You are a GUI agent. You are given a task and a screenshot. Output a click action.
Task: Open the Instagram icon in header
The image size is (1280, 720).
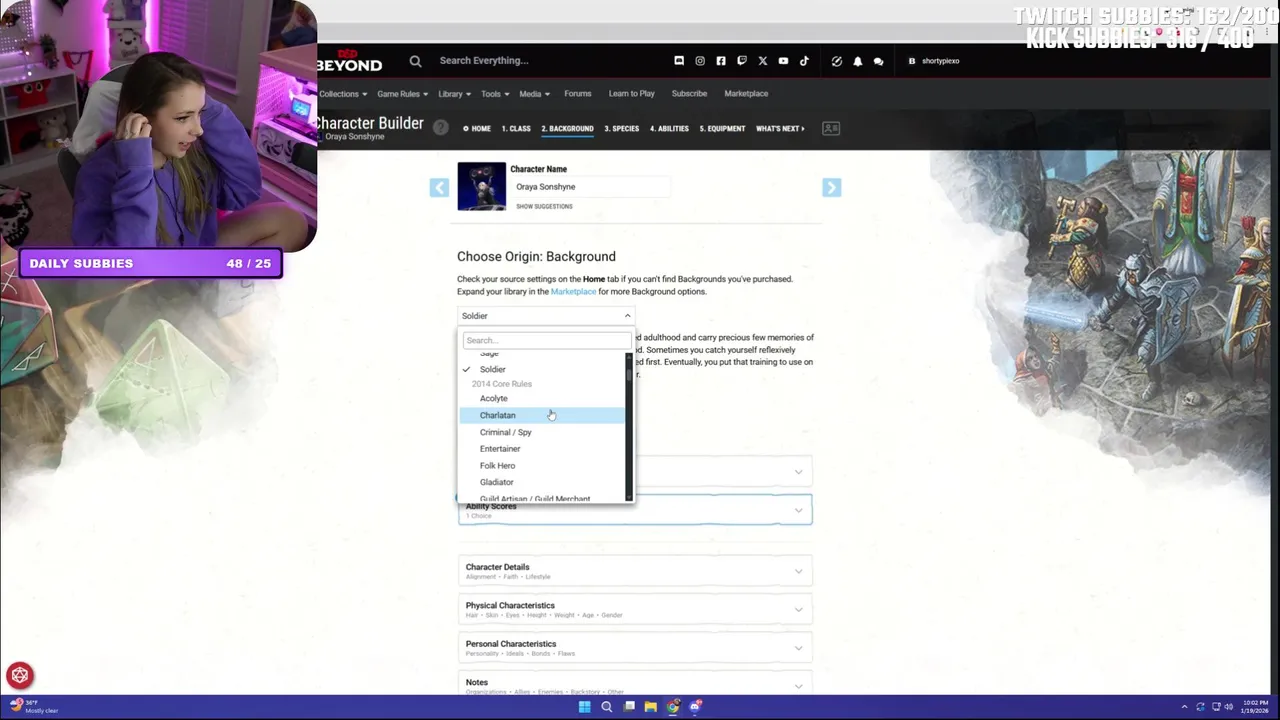click(x=700, y=61)
